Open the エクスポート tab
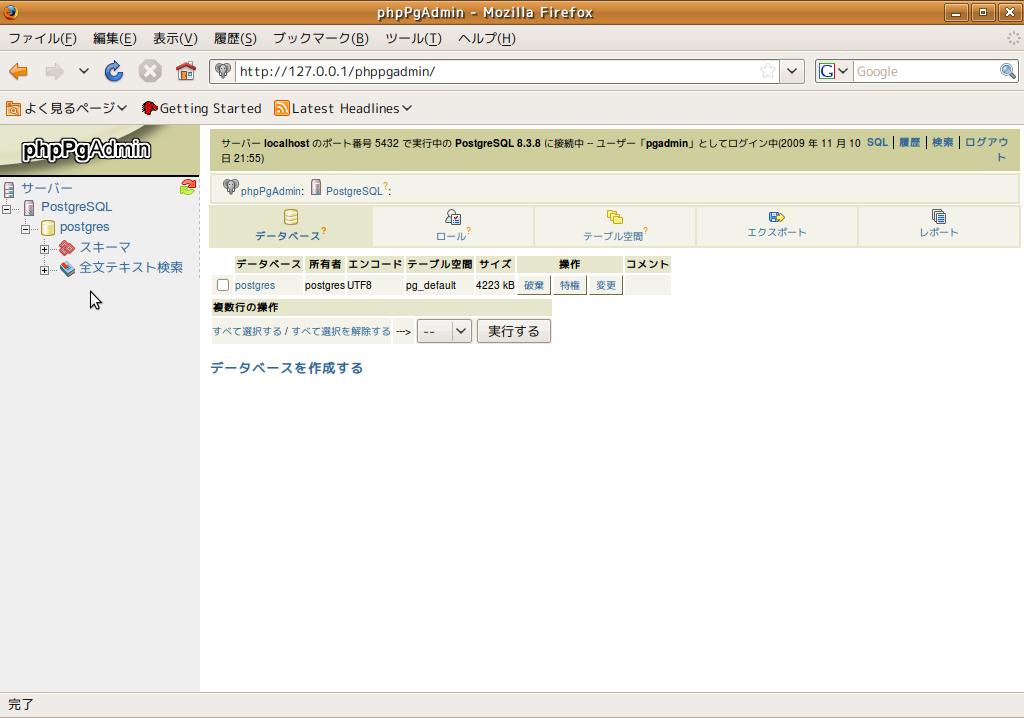Viewport: 1024px width, 718px height. (776, 226)
